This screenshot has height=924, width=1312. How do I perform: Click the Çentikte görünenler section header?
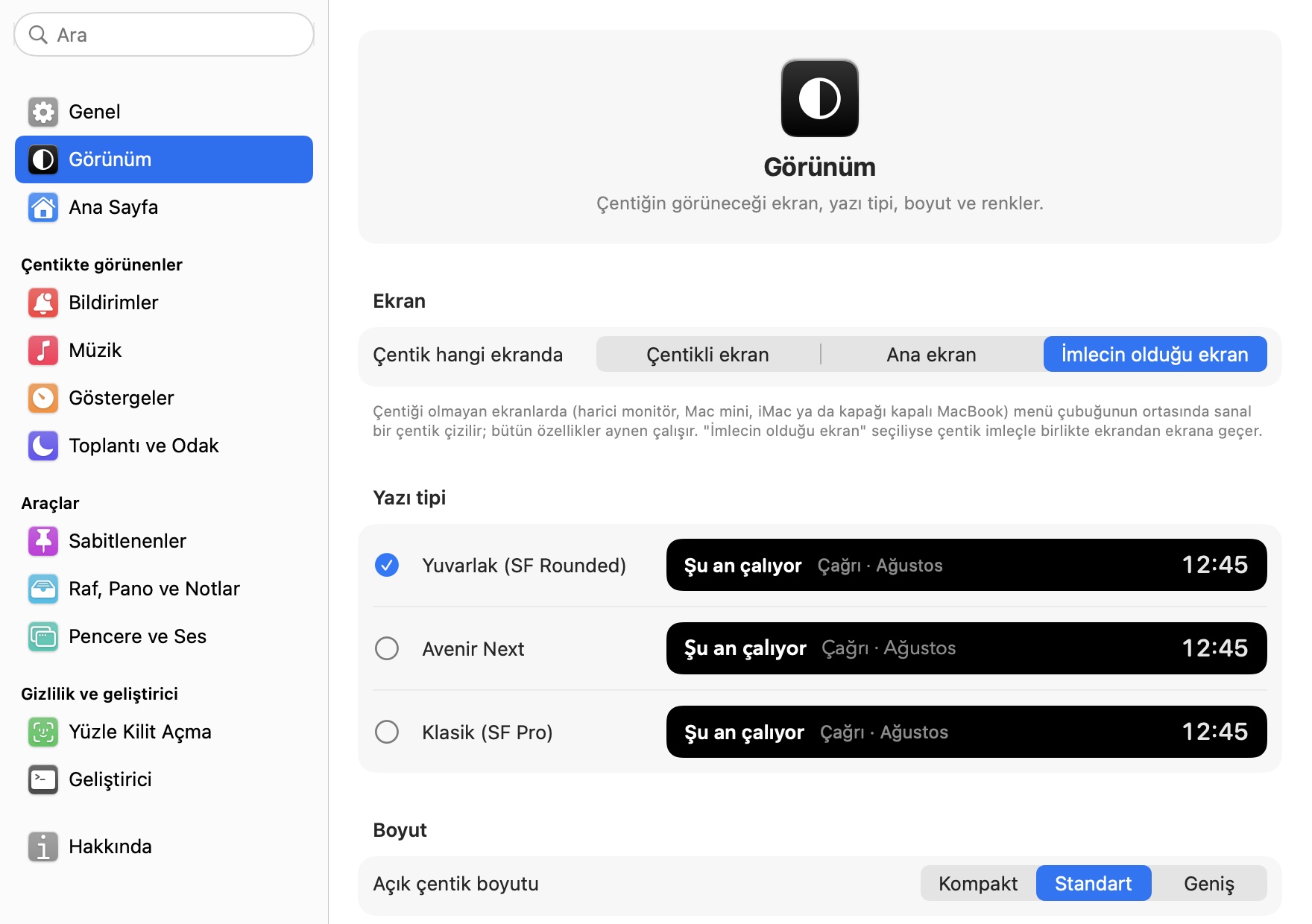click(101, 265)
